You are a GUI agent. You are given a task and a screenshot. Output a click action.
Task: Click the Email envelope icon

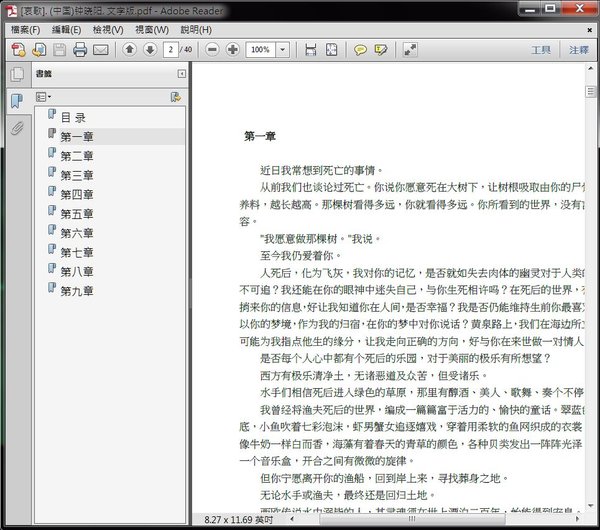point(99,49)
